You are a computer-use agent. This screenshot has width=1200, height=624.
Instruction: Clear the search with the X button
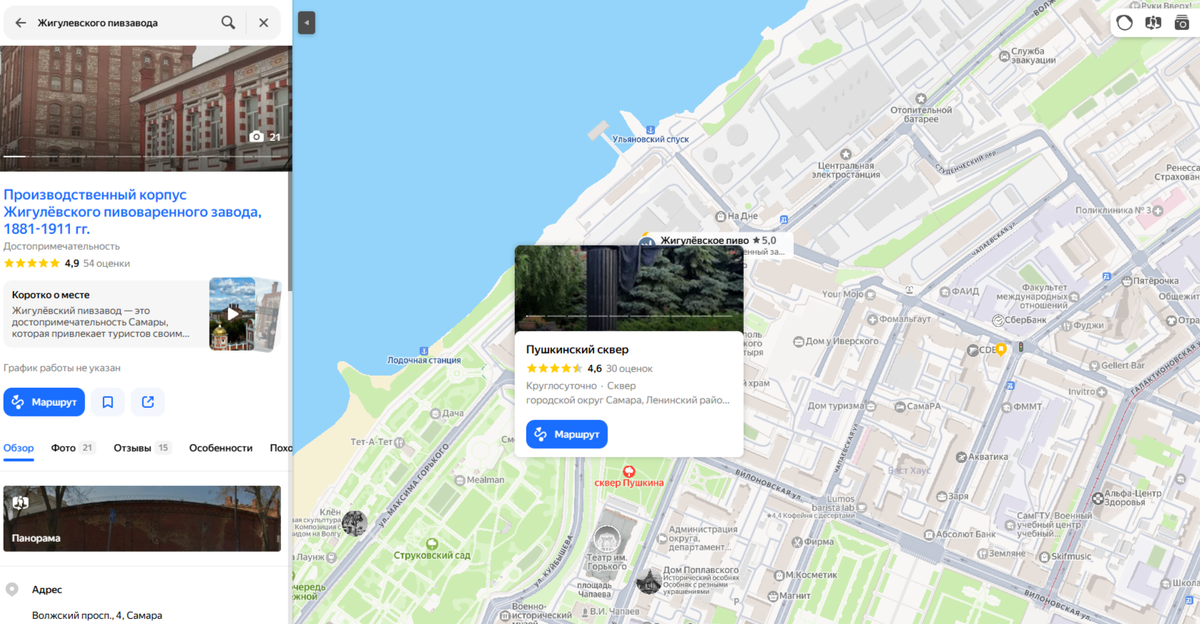click(x=263, y=22)
